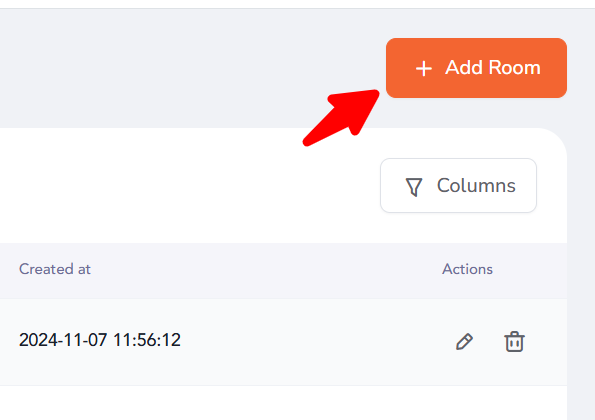Click the orange Add Room label text
Screen dimensions: 595x420
click(493, 68)
